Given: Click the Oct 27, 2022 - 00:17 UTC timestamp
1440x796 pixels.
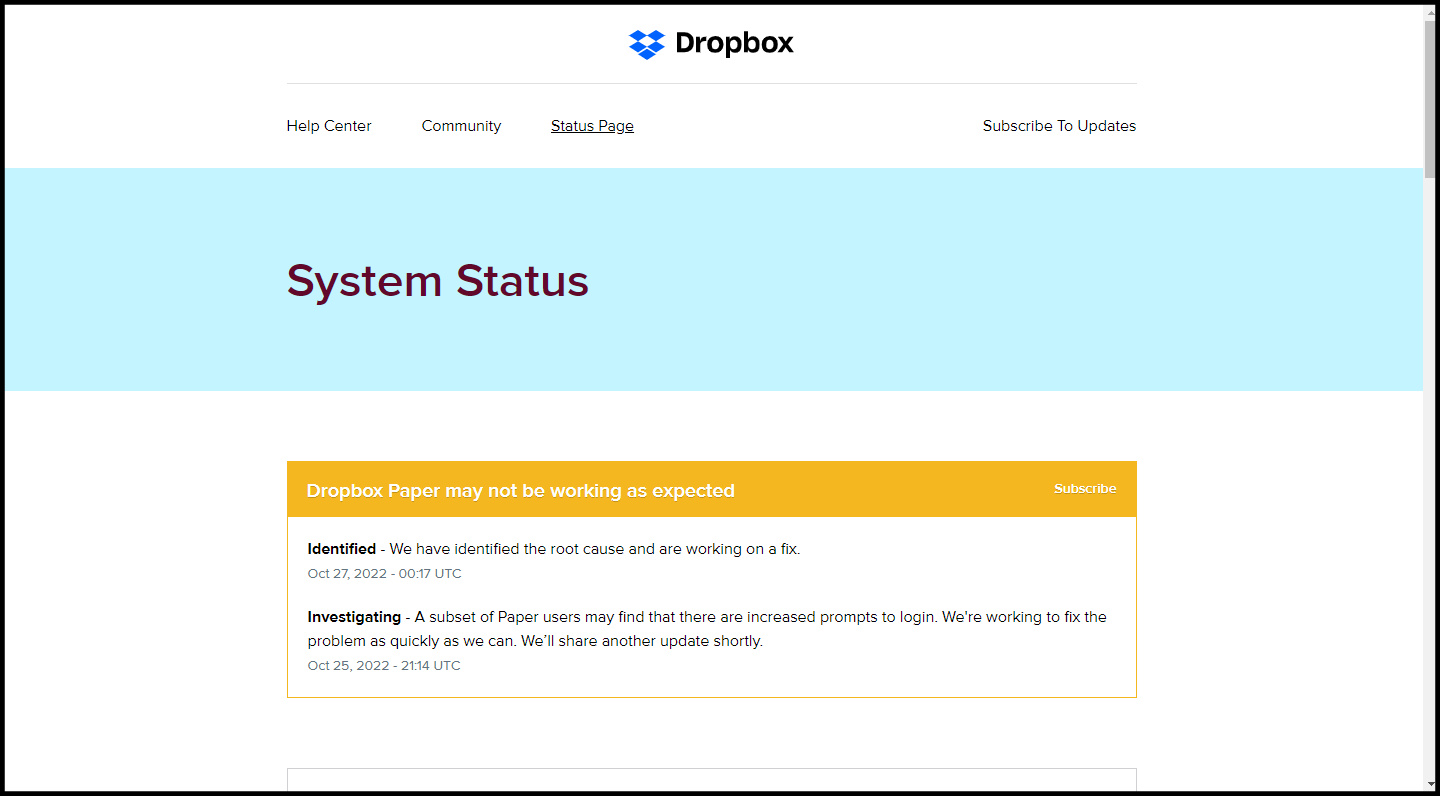Looking at the screenshot, I should pos(385,574).
